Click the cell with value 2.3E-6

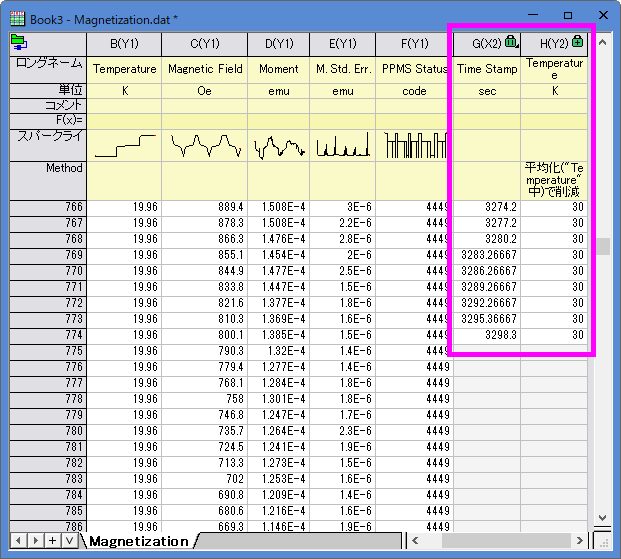click(x=343, y=431)
